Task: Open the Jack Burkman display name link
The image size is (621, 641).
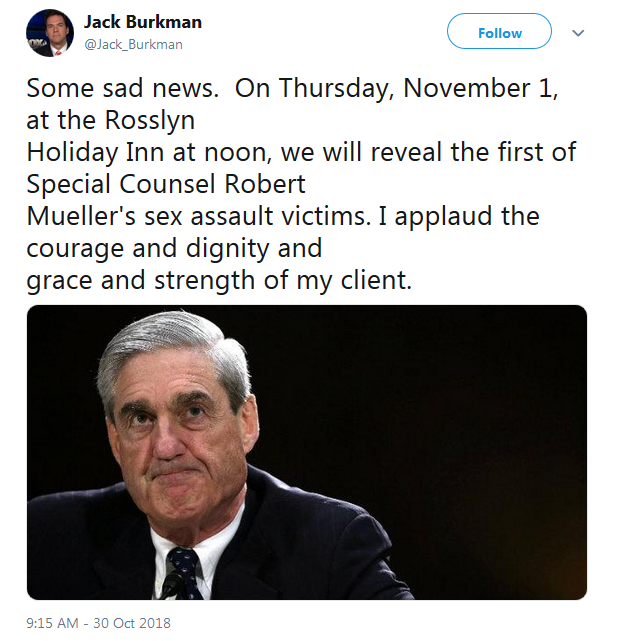Action: pos(143,22)
